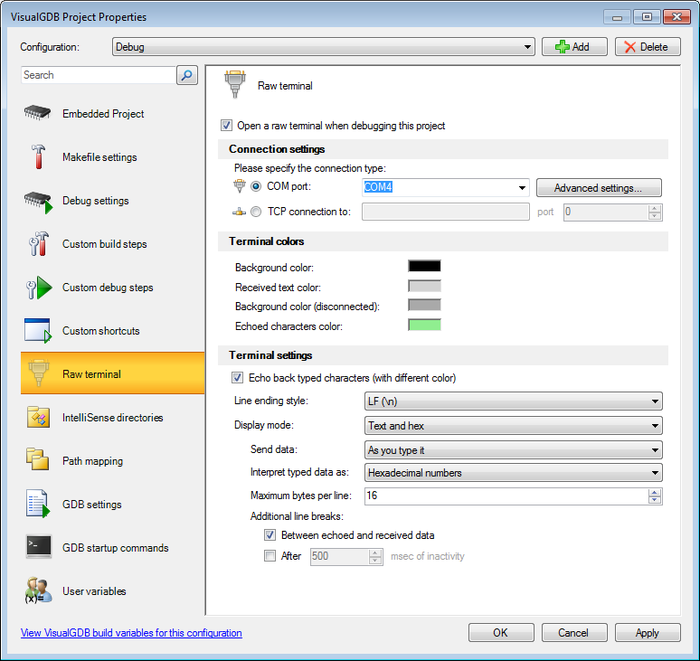The width and height of the screenshot is (700, 661).
Task: Open the Send data dropdown
Action: [x=513, y=450]
